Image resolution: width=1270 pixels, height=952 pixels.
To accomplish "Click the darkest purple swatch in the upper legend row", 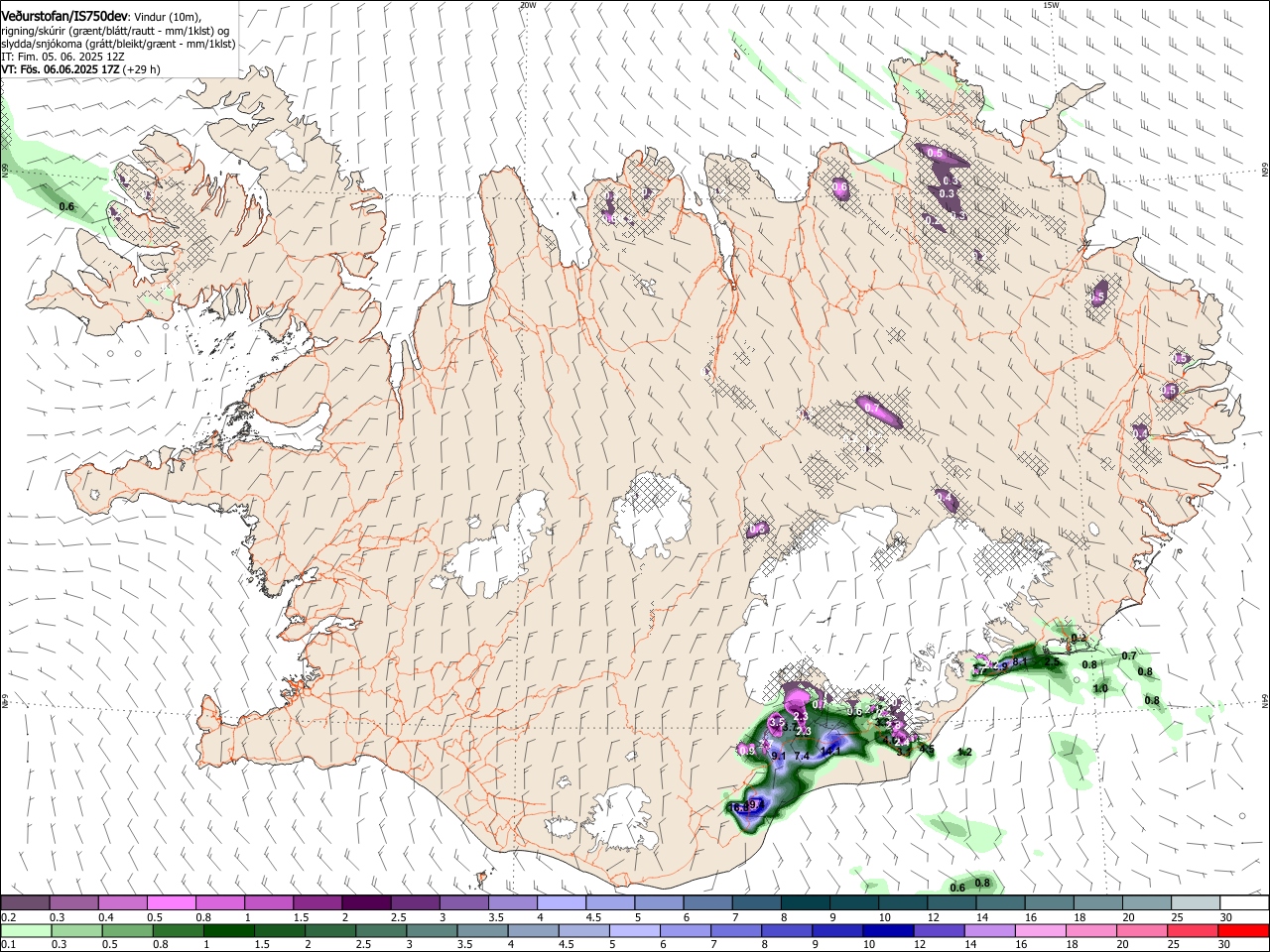I will 366,902.
